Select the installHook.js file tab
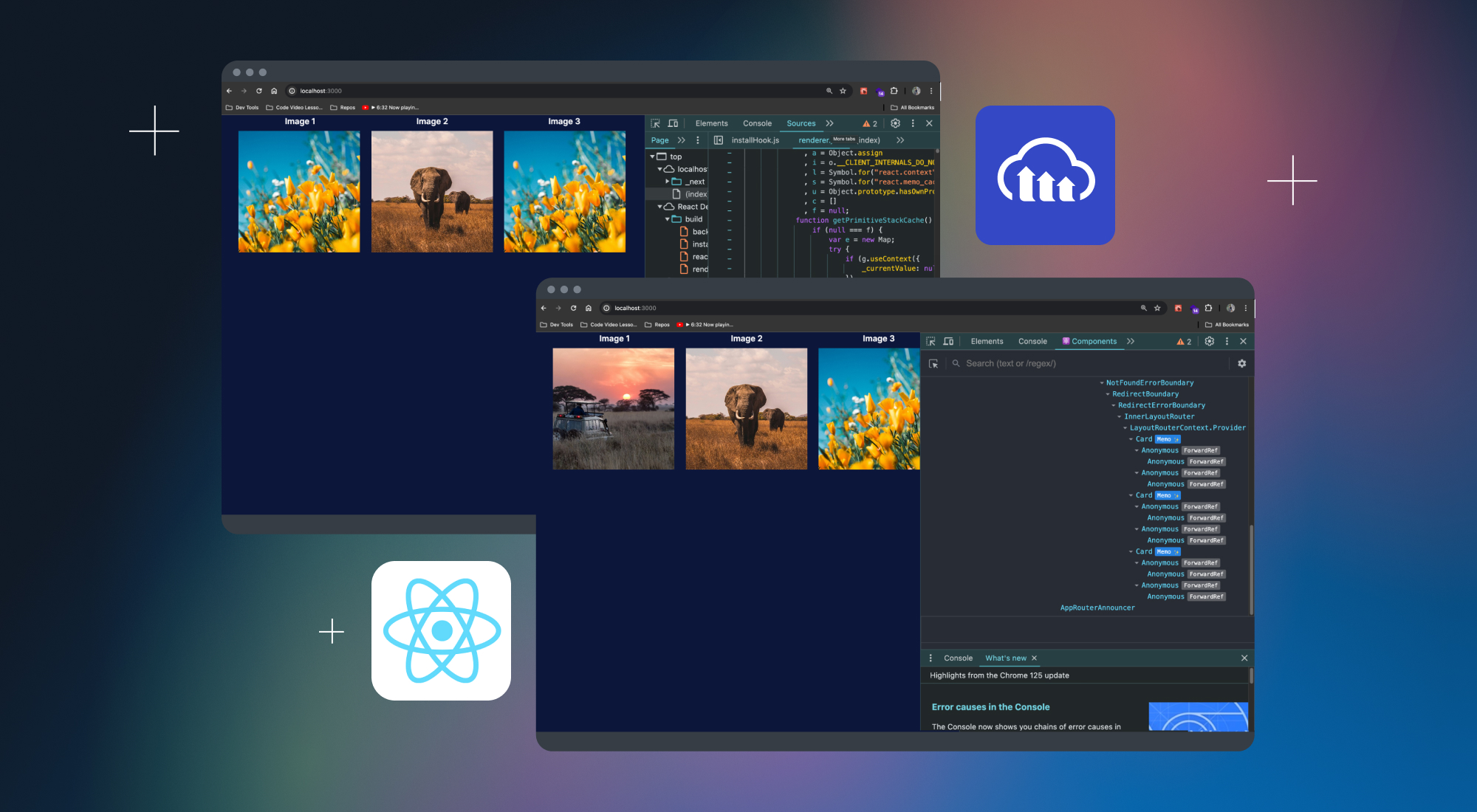The height and width of the screenshot is (812, 1477). (x=755, y=140)
